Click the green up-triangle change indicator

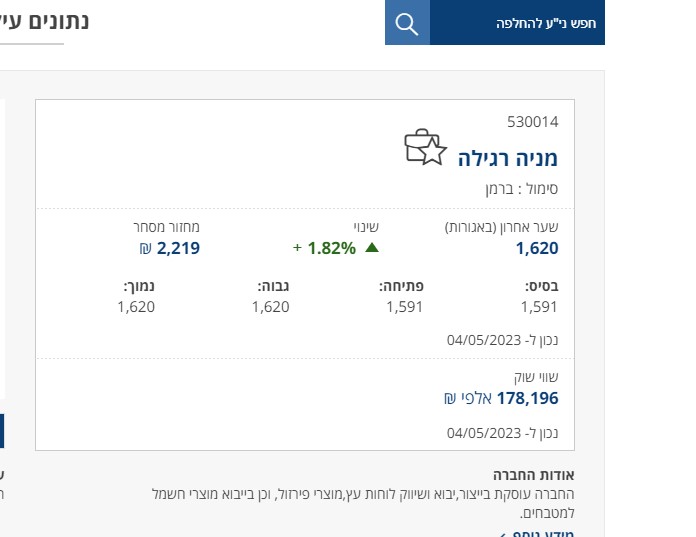point(372,248)
